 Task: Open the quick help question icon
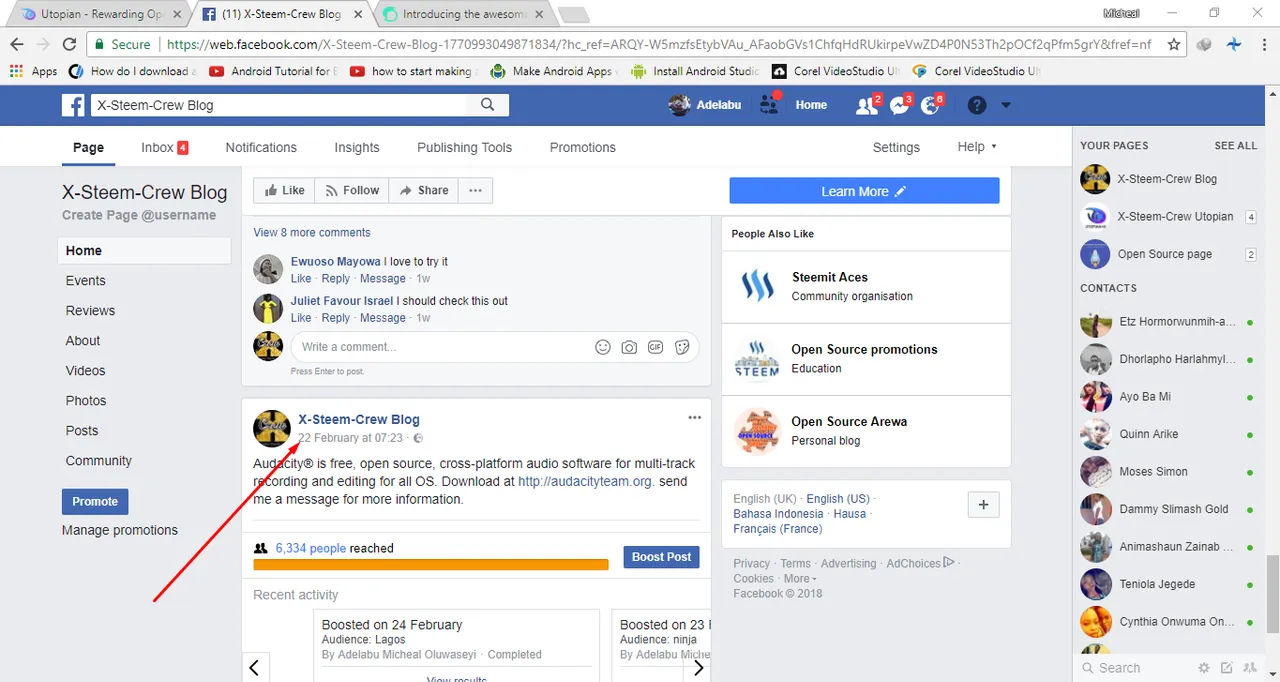977,105
